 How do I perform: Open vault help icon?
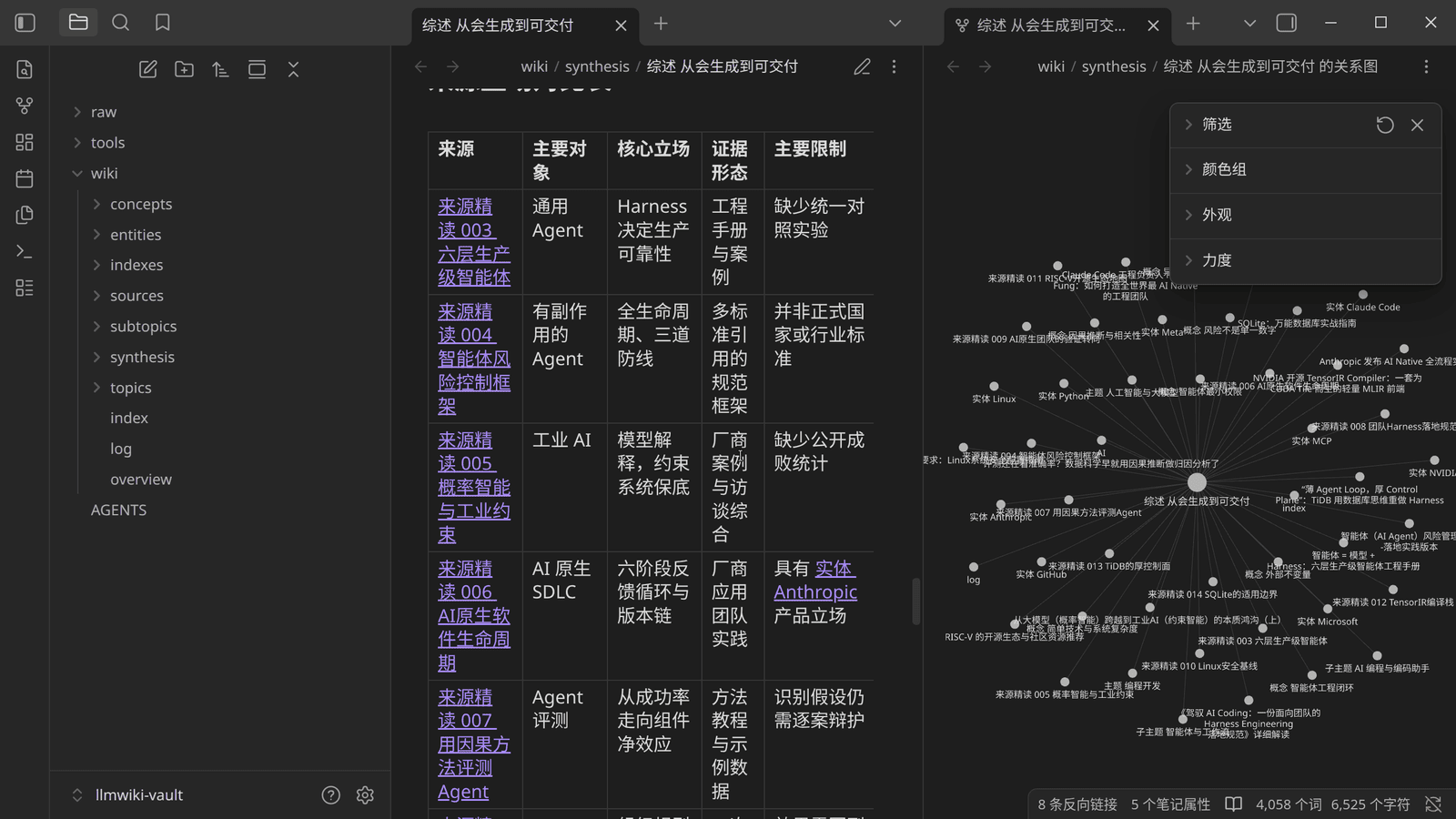pyautogui.click(x=330, y=795)
